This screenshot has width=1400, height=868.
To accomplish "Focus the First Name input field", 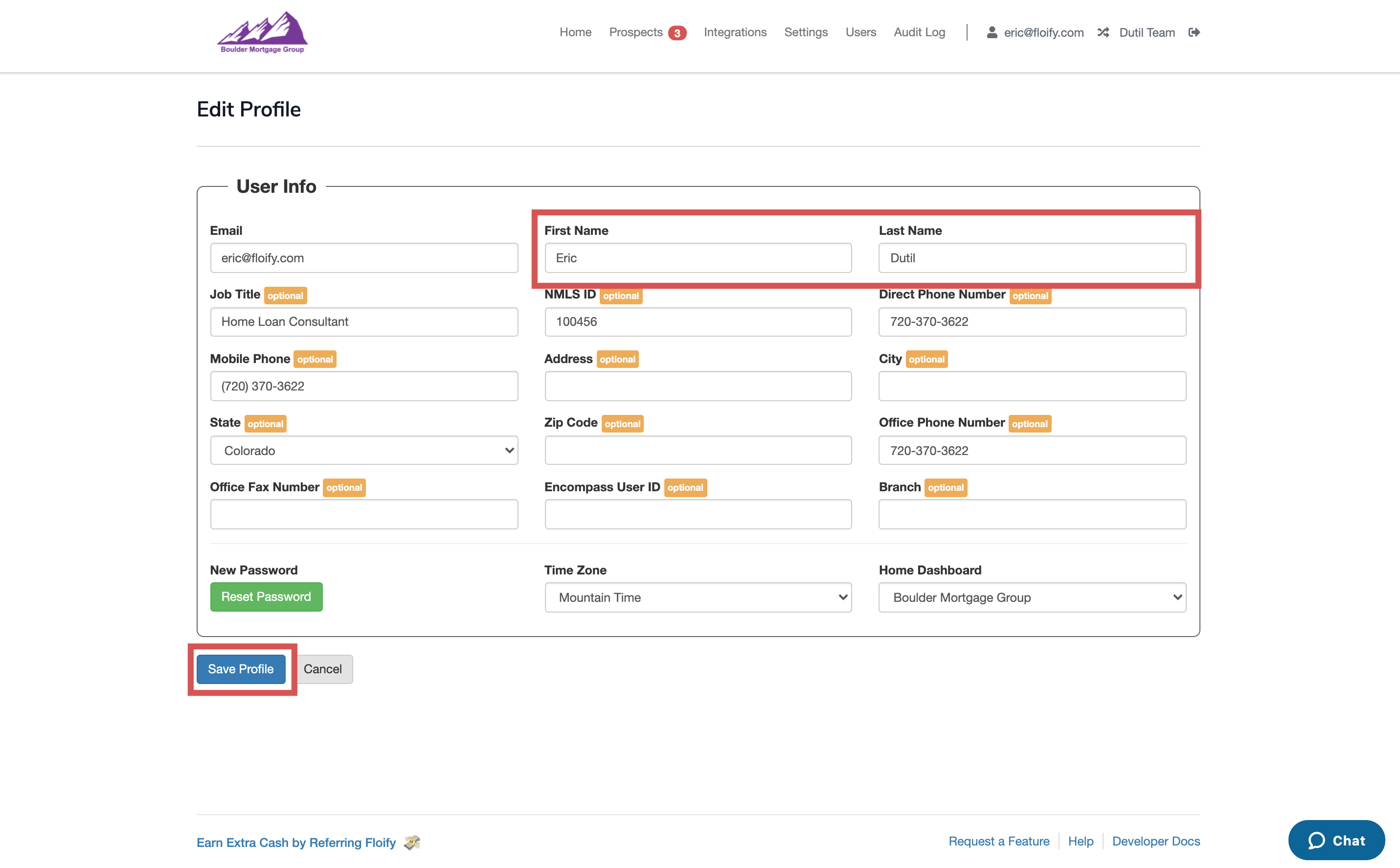I will tap(698, 258).
